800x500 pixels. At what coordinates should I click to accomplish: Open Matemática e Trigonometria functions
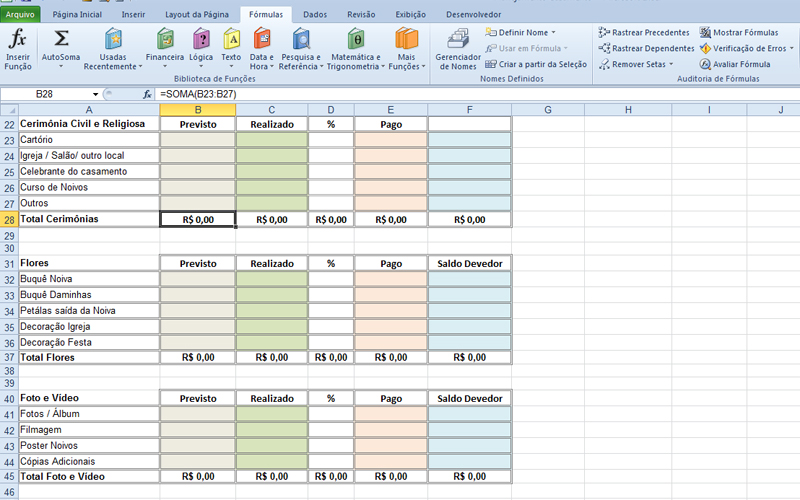[x=354, y=40]
